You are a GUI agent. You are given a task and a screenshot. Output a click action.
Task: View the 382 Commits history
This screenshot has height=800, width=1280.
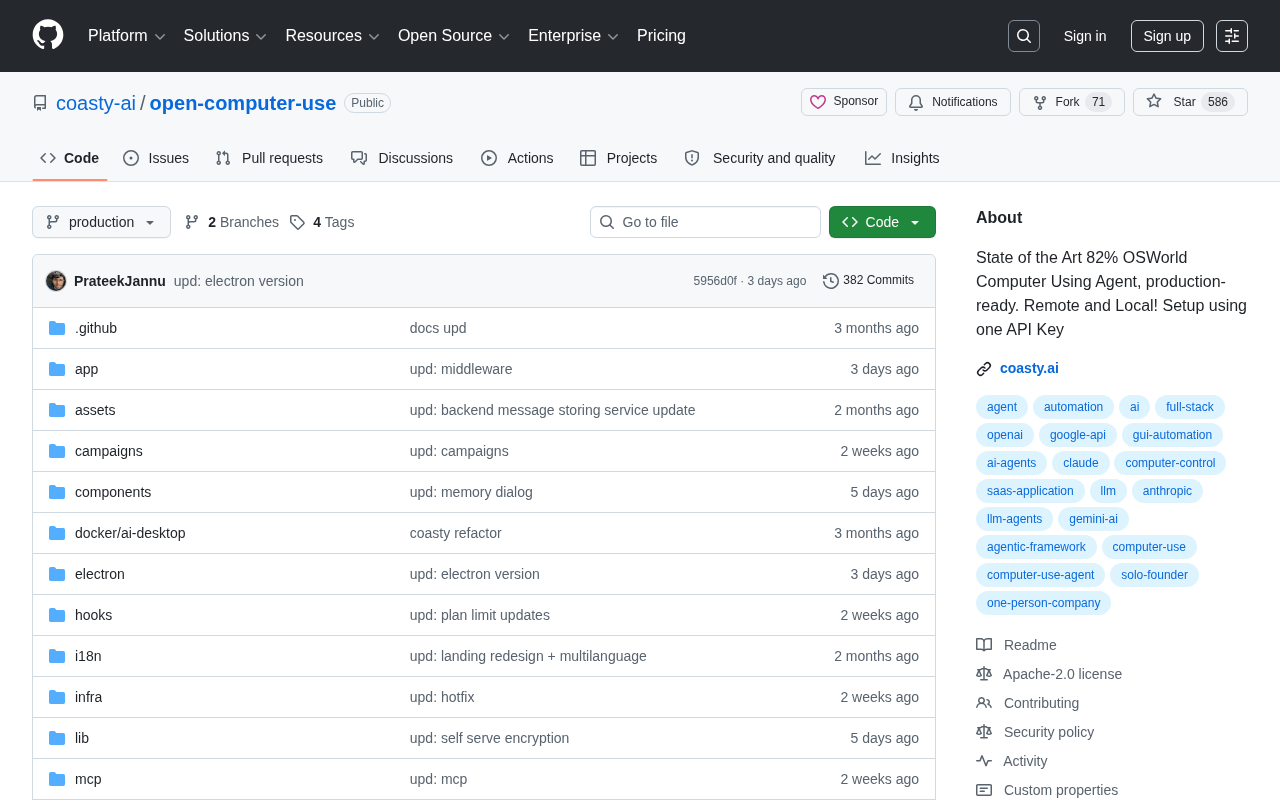point(869,281)
